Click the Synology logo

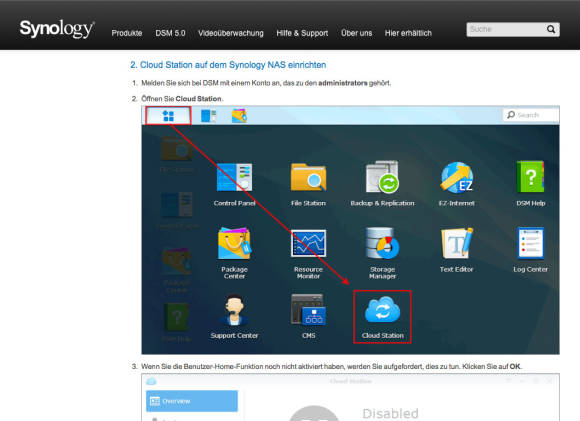[57, 28]
